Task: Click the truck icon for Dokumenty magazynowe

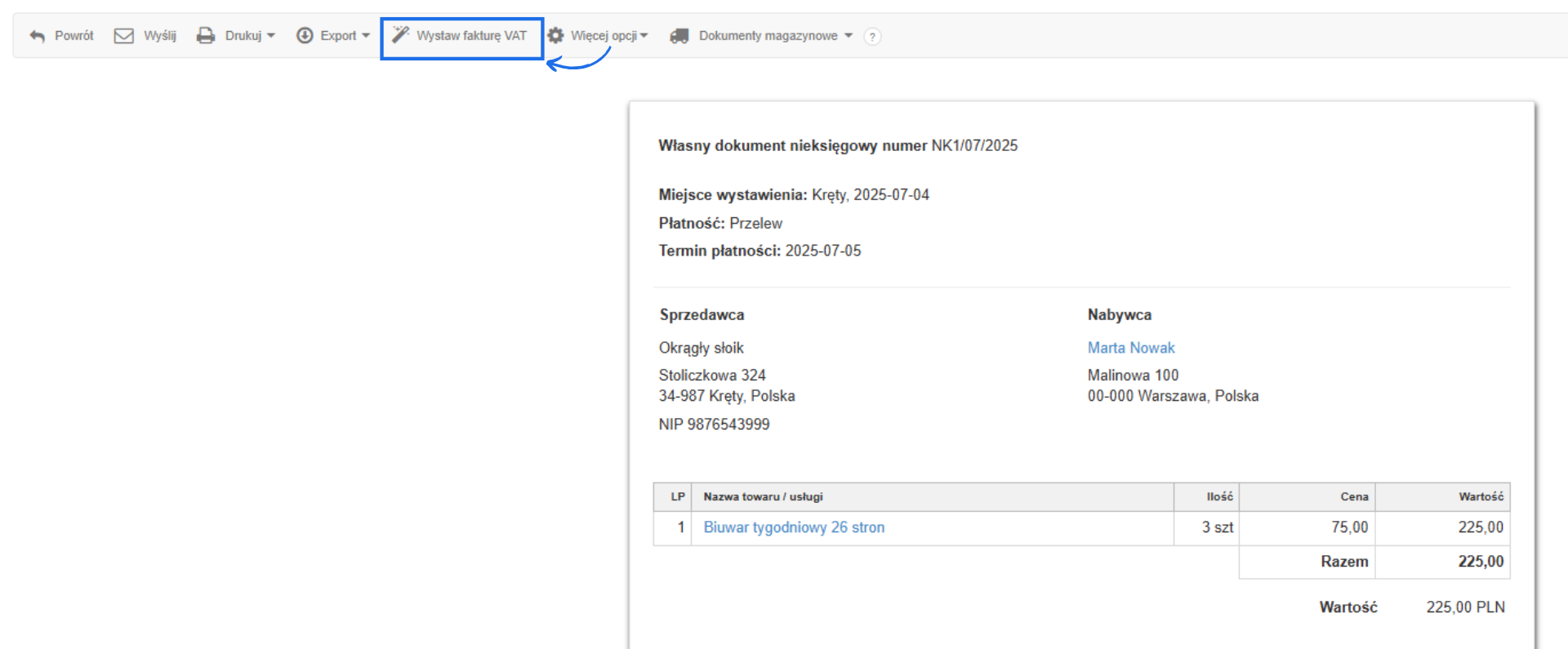Action: point(679,36)
